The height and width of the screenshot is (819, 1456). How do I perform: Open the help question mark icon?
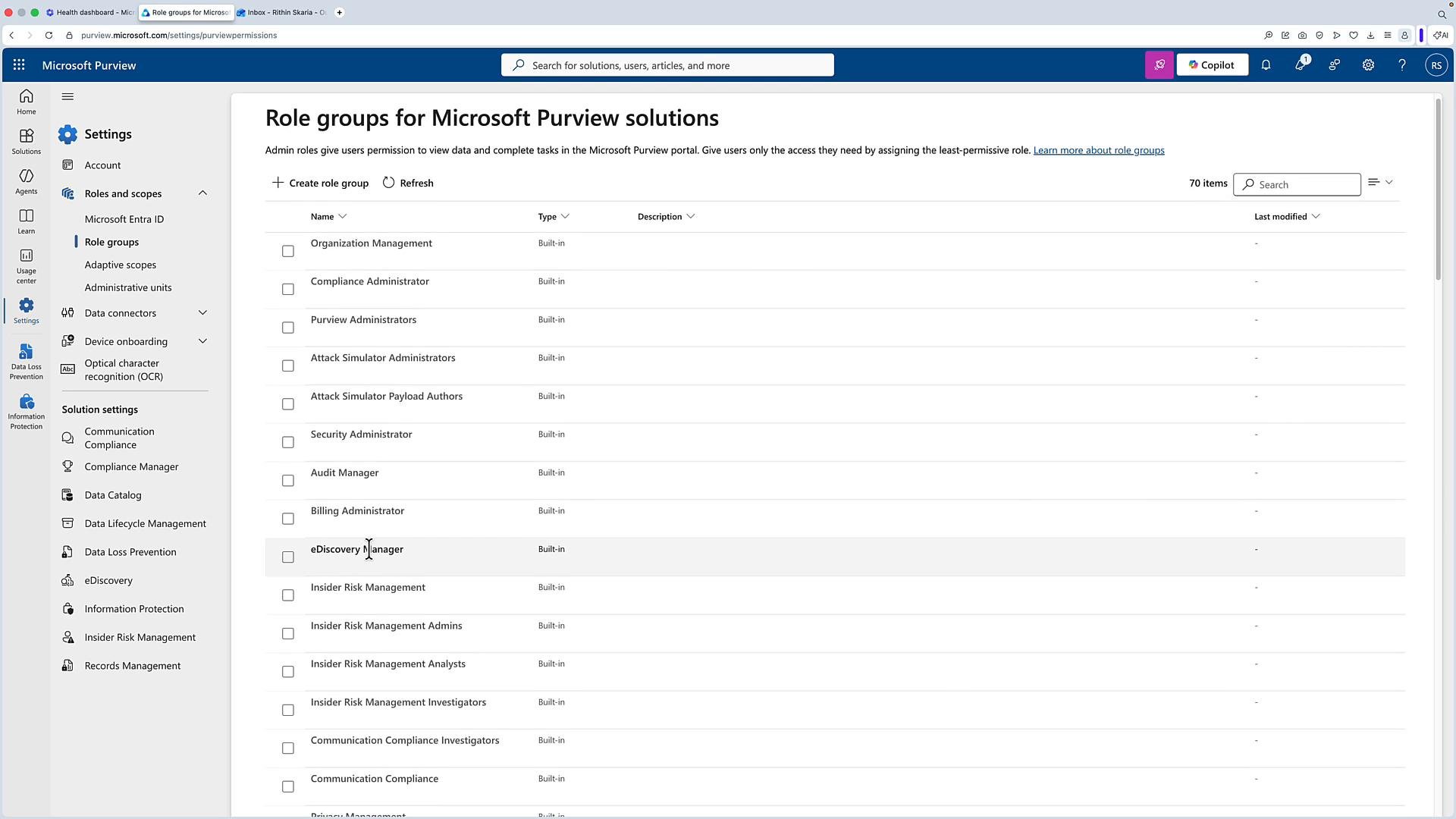click(x=1402, y=65)
